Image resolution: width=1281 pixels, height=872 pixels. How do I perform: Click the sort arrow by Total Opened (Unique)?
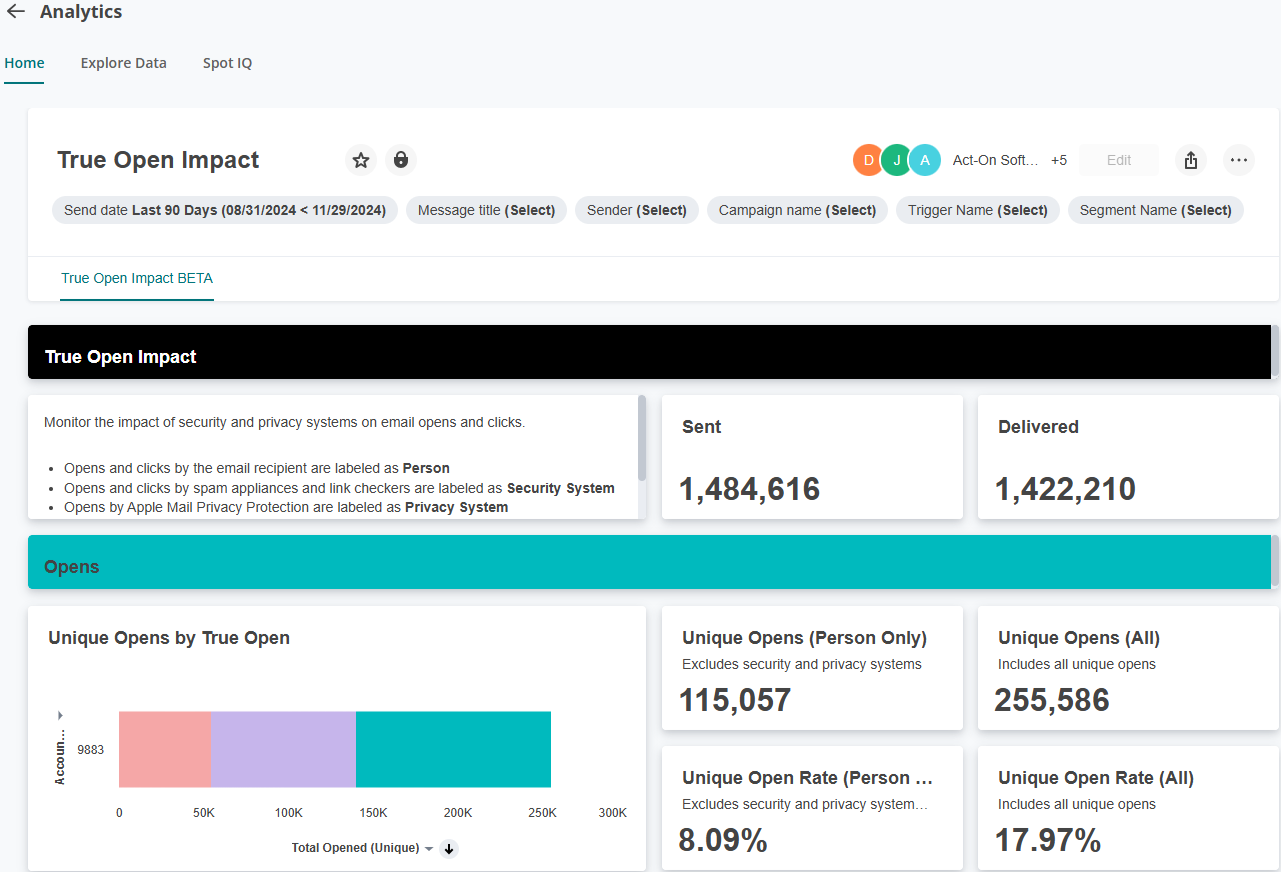pos(449,848)
